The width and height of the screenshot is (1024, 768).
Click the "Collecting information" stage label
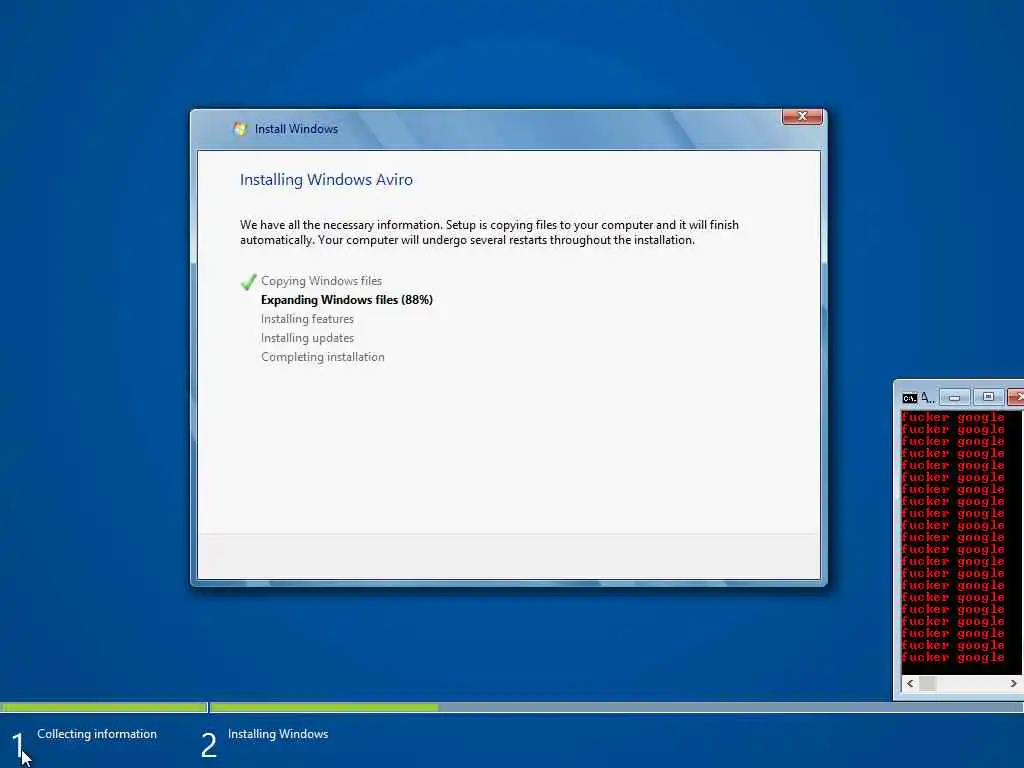coord(97,734)
